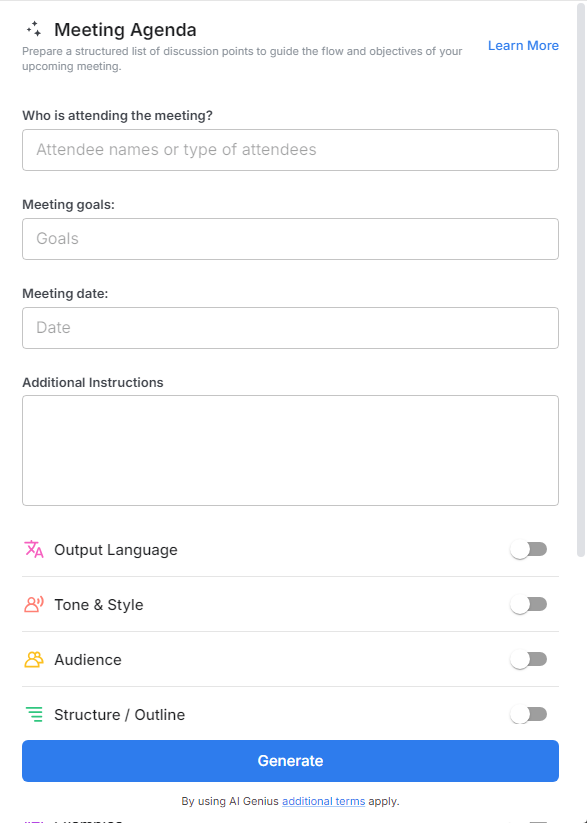
Task: Turn on the Tone & Style switch
Action: tap(528, 604)
